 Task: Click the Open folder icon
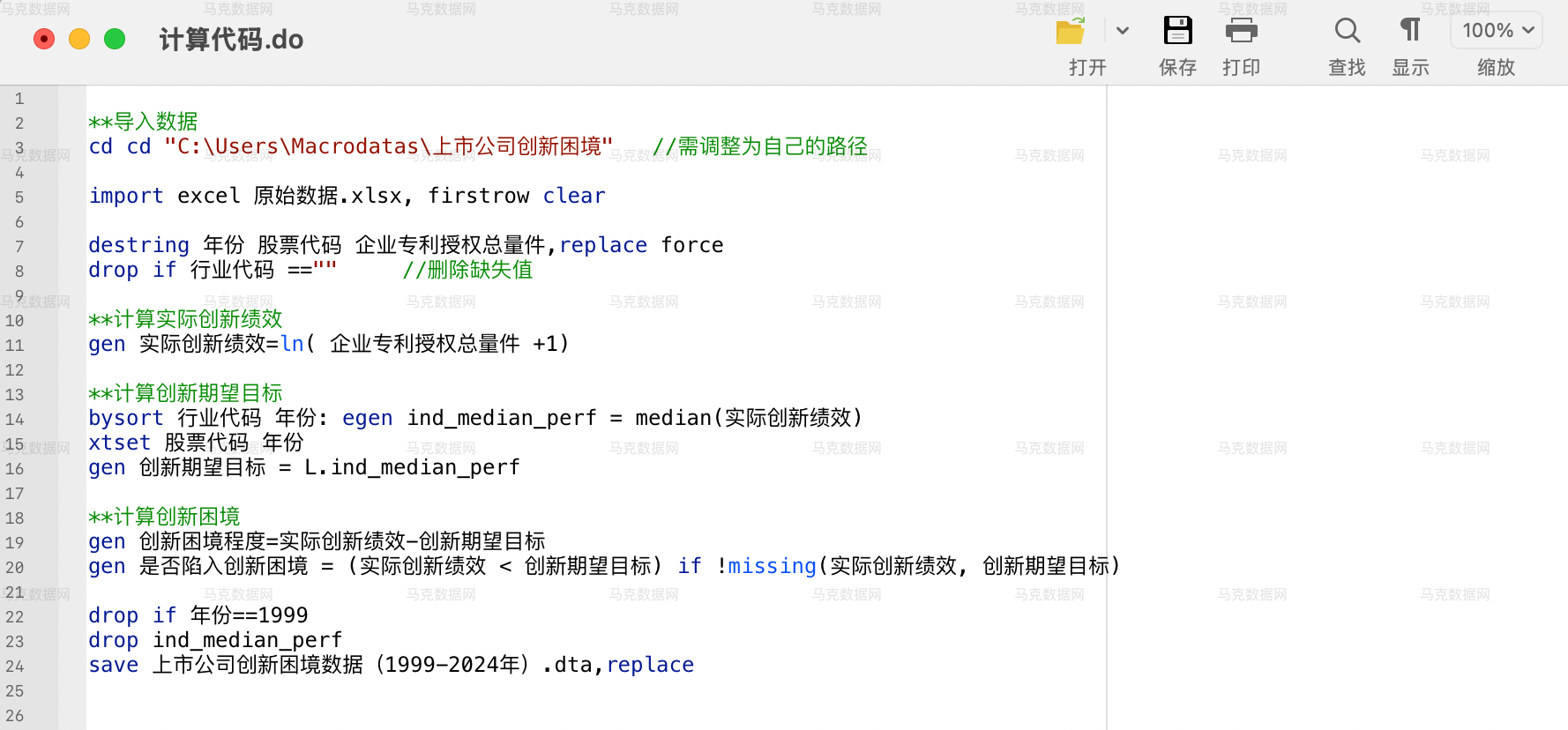pos(1071,31)
